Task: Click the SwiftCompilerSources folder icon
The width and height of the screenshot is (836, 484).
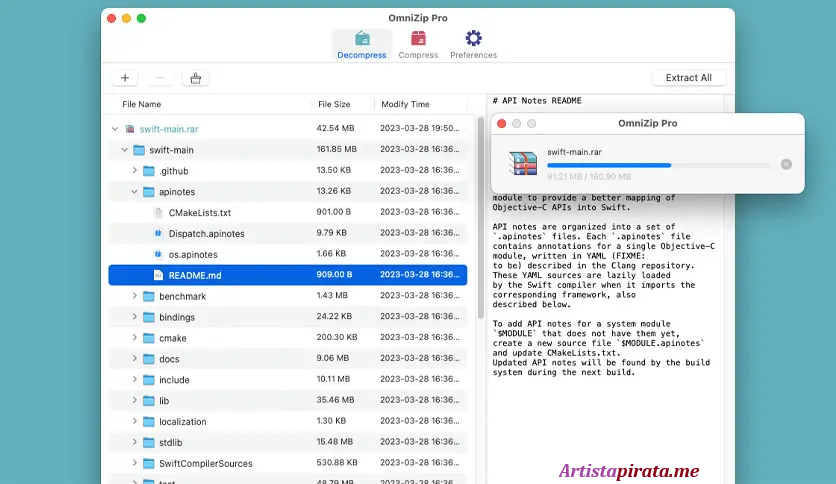Action: pos(149,463)
